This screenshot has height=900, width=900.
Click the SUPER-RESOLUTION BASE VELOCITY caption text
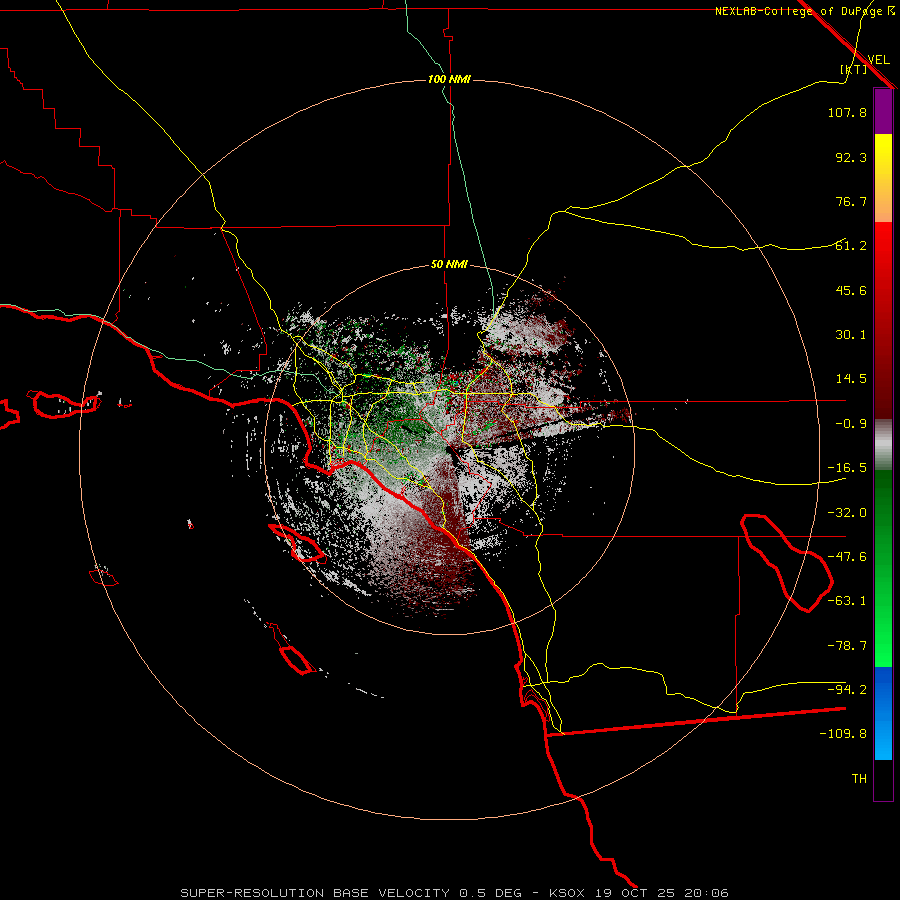315,893
